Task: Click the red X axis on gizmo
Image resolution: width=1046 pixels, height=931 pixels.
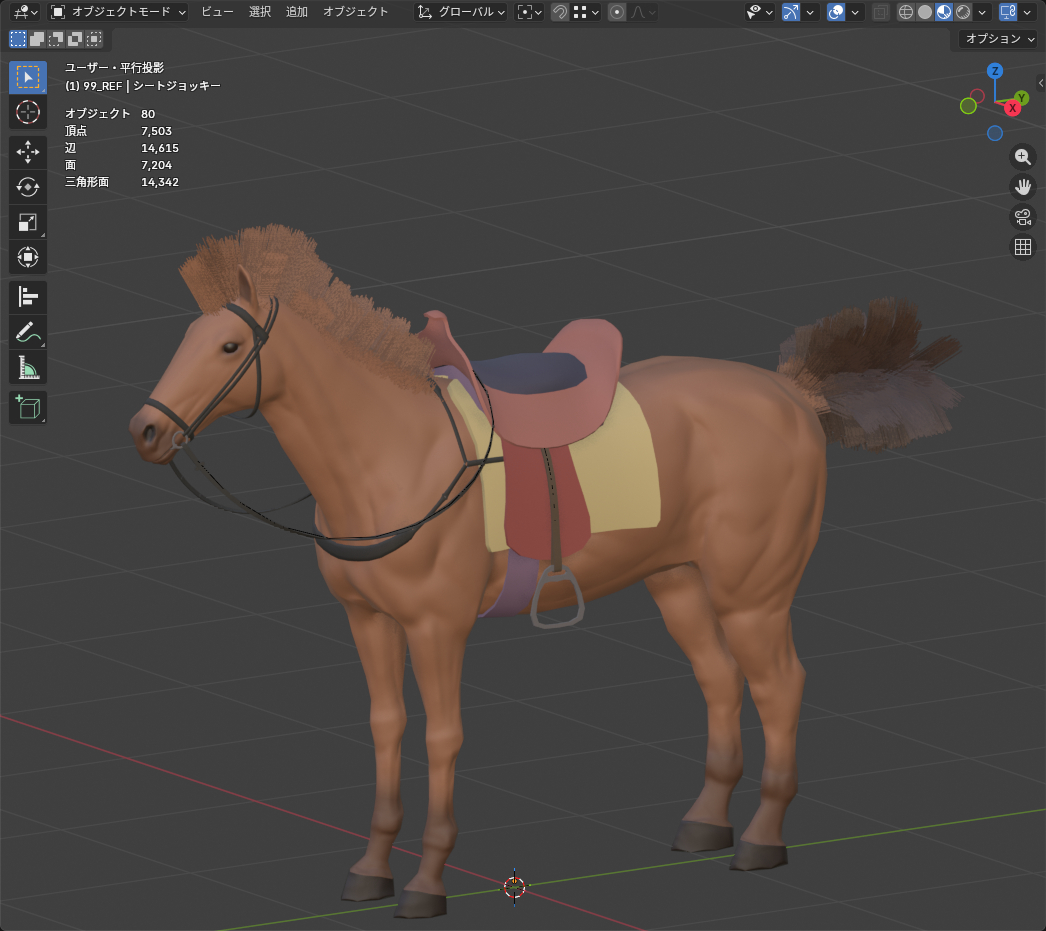Action: pos(1013,107)
